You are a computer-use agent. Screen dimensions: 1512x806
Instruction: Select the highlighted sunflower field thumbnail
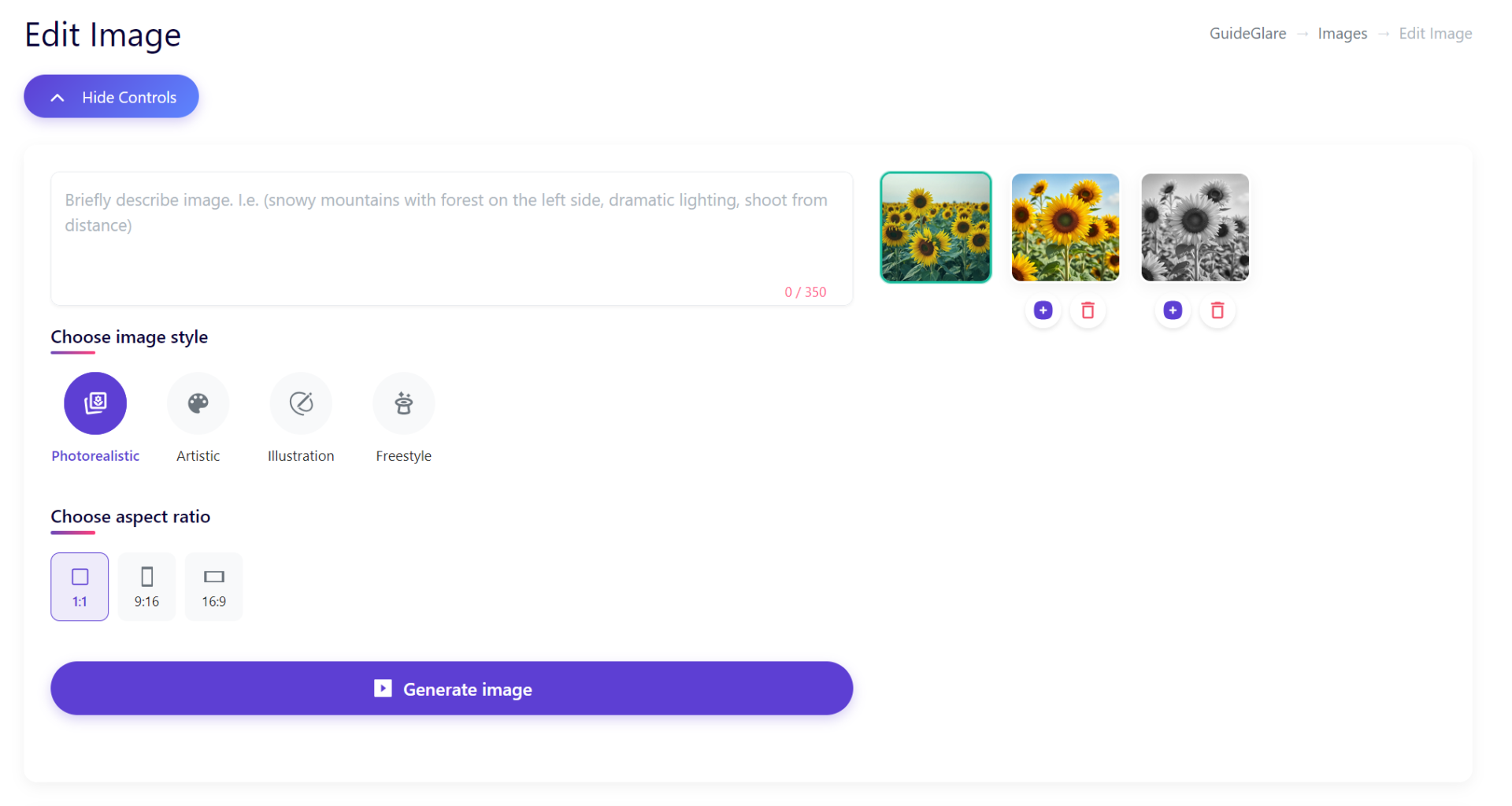click(x=936, y=228)
